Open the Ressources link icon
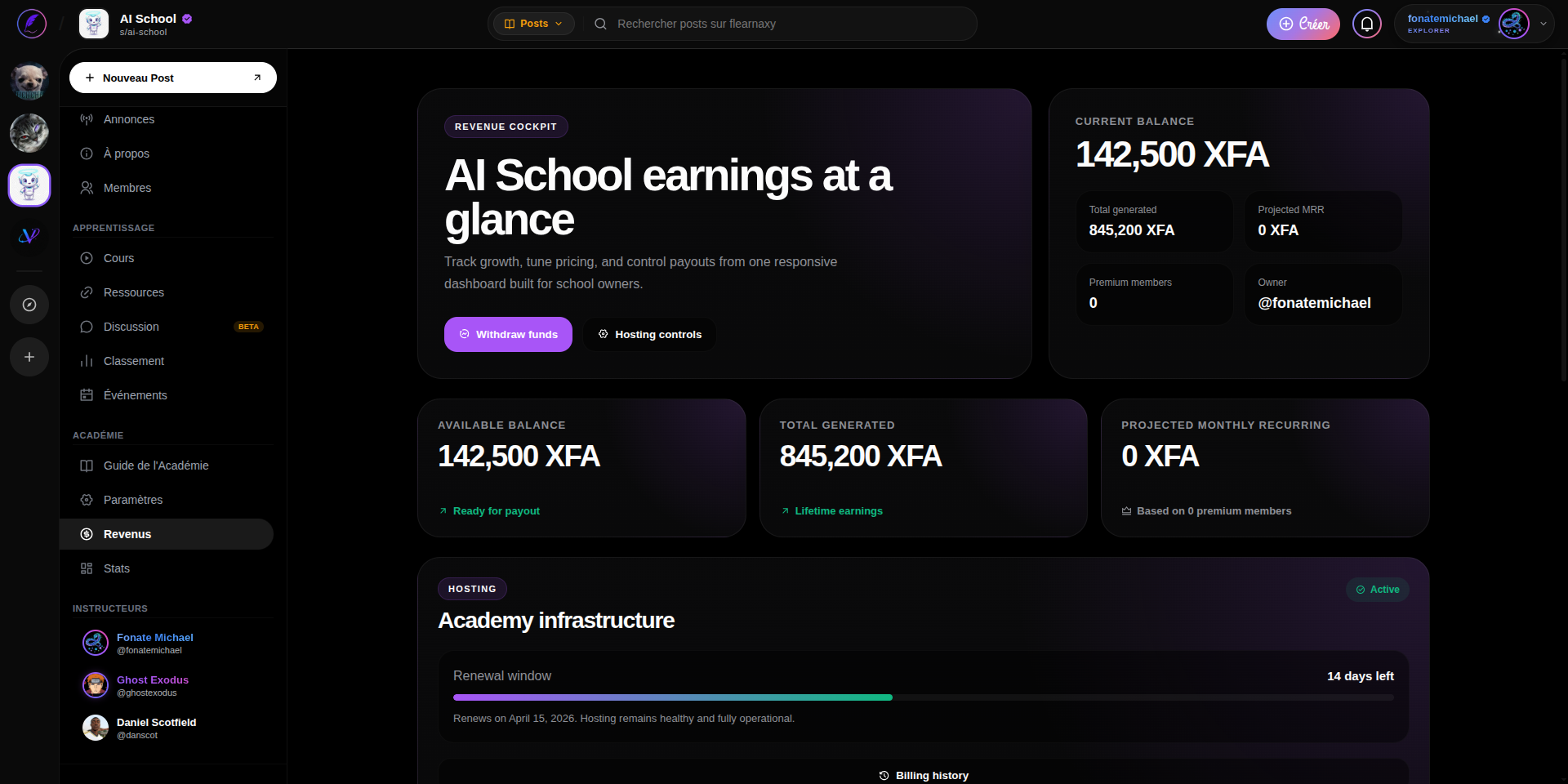Viewport: 1568px width, 784px height. coord(87,292)
